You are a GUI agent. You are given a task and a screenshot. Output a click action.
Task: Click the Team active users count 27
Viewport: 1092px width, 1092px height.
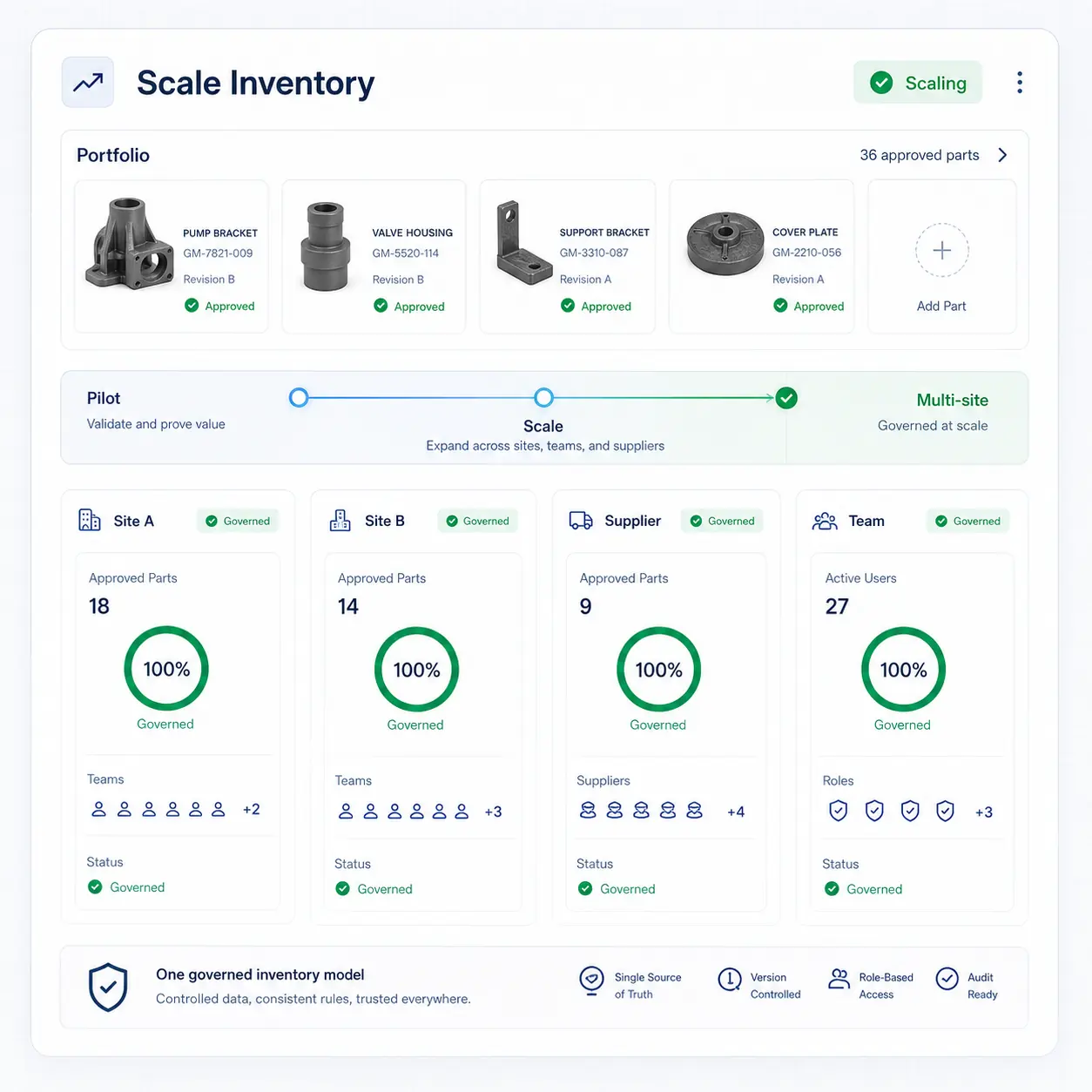(x=837, y=606)
